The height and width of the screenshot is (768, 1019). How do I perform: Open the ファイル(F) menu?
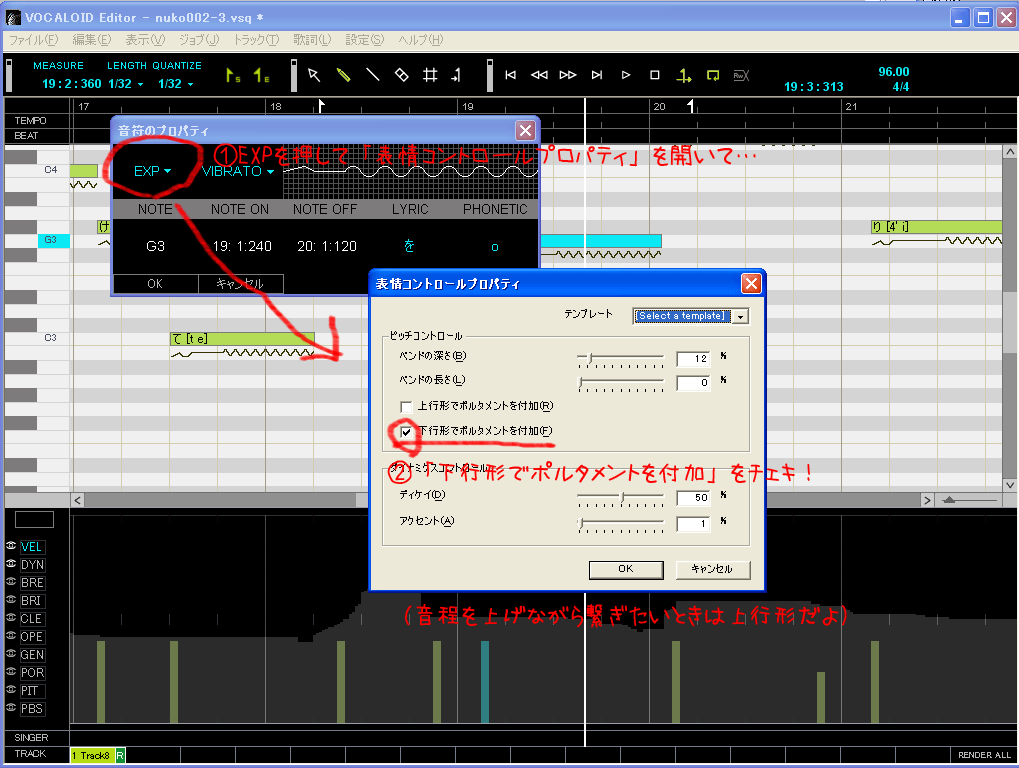coord(33,40)
